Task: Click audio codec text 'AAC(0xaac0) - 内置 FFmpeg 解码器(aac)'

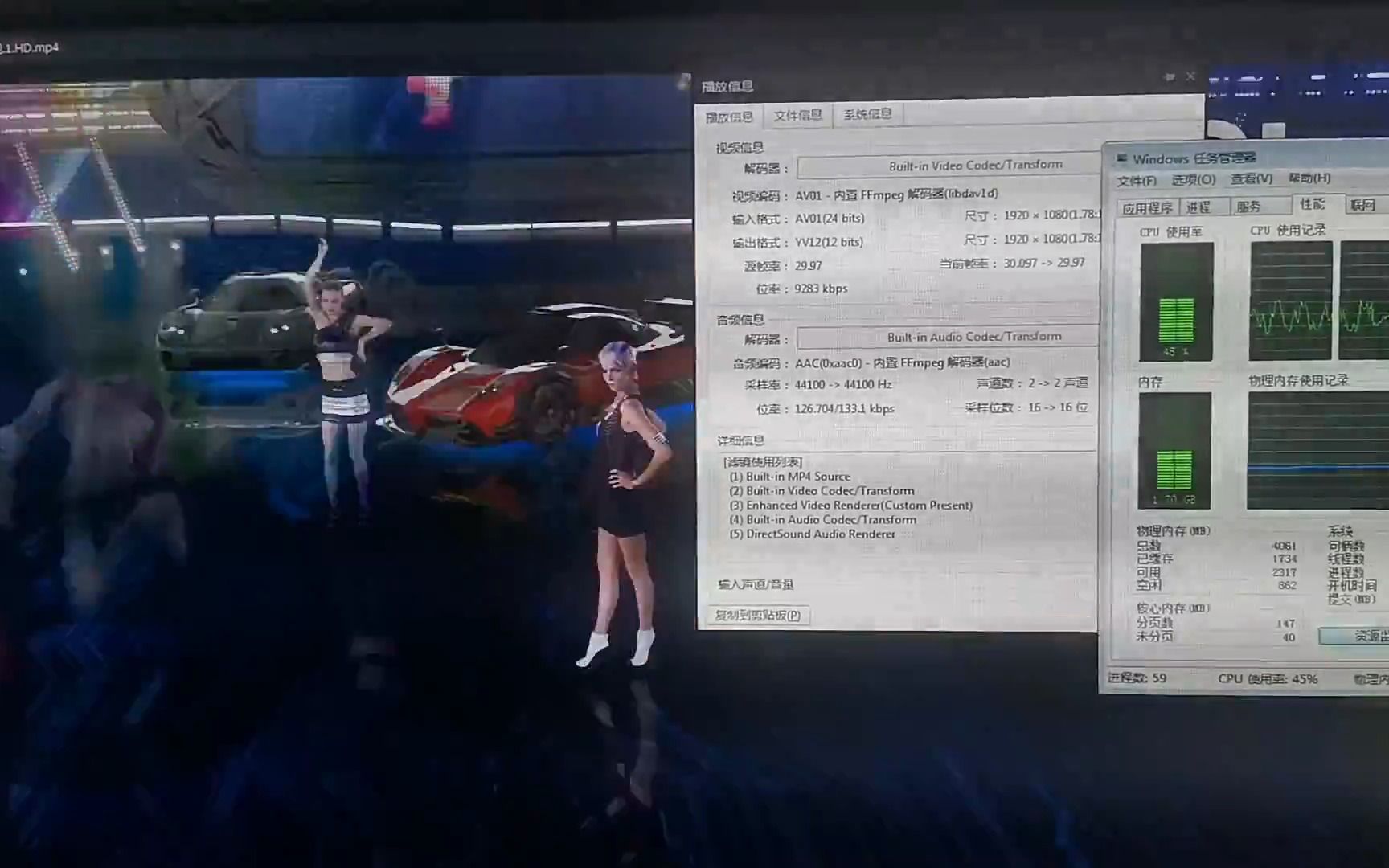Action: pyautogui.click(x=902, y=363)
